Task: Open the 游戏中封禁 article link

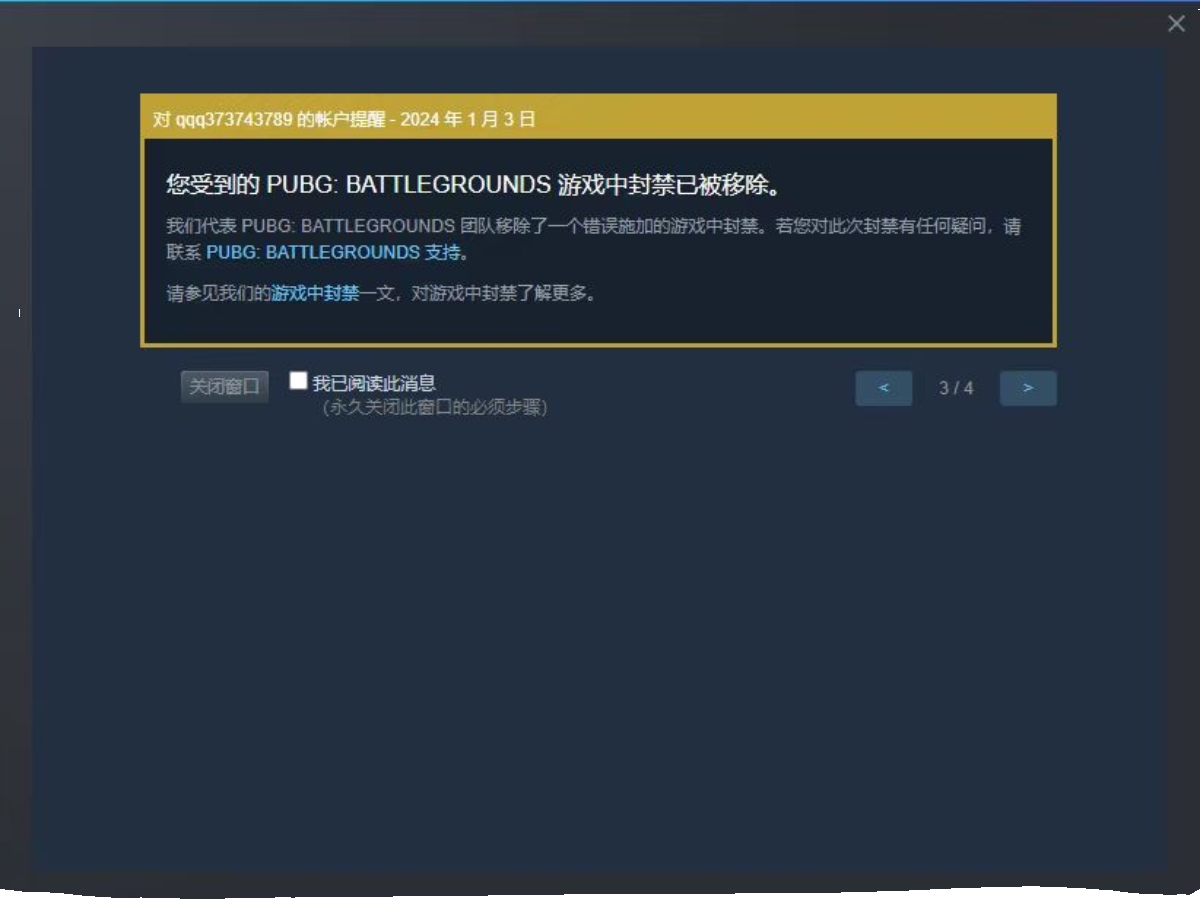Action: point(315,294)
